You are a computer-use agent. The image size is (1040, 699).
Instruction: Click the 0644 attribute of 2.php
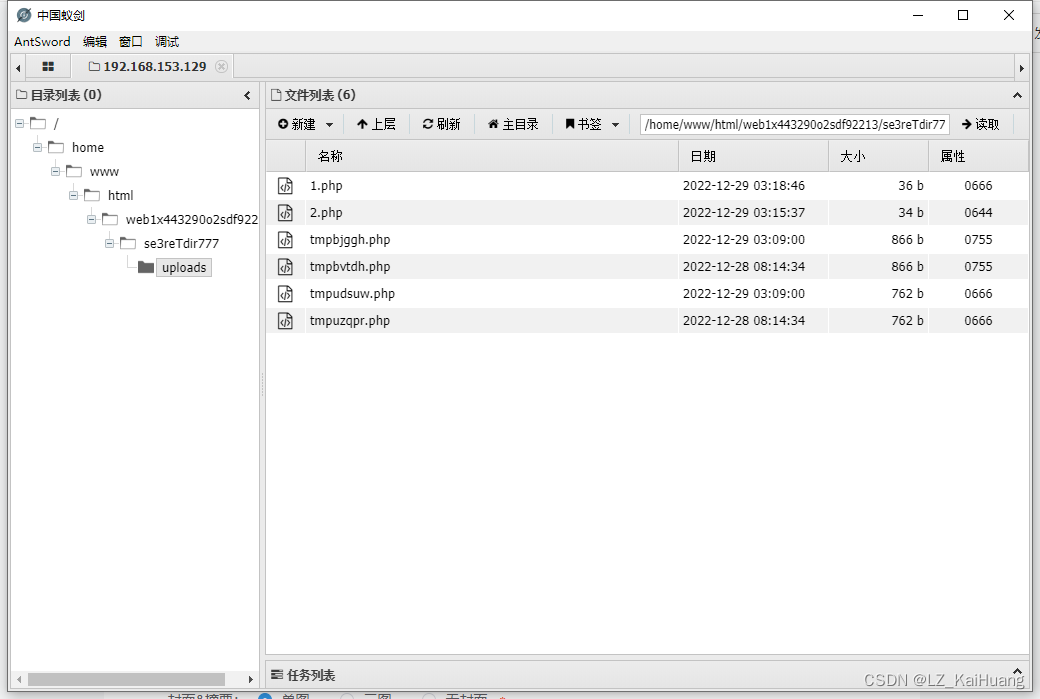(x=978, y=213)
